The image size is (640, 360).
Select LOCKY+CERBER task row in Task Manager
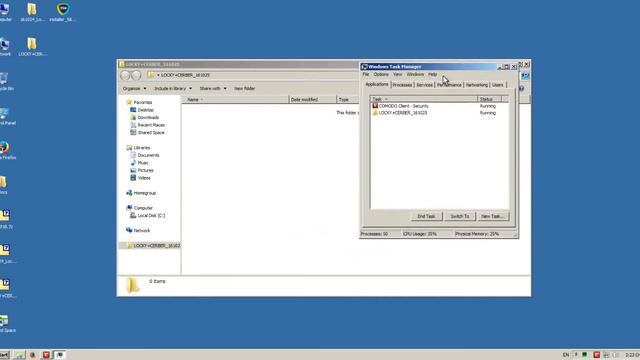pyautogui.click(x=439, y=113)
